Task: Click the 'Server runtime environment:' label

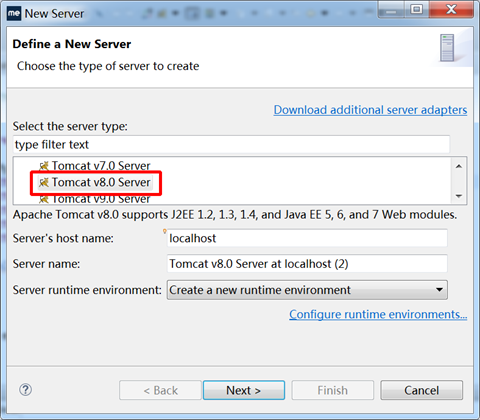Action: (x=87, y=290)
